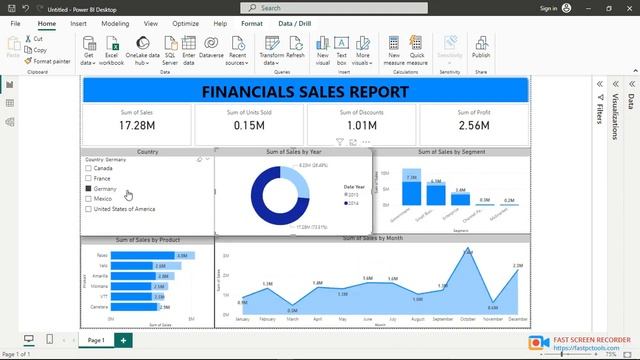The image size is (640, 360).
Task: Check the Canada checkbox
Action: (x=88, y=168)
